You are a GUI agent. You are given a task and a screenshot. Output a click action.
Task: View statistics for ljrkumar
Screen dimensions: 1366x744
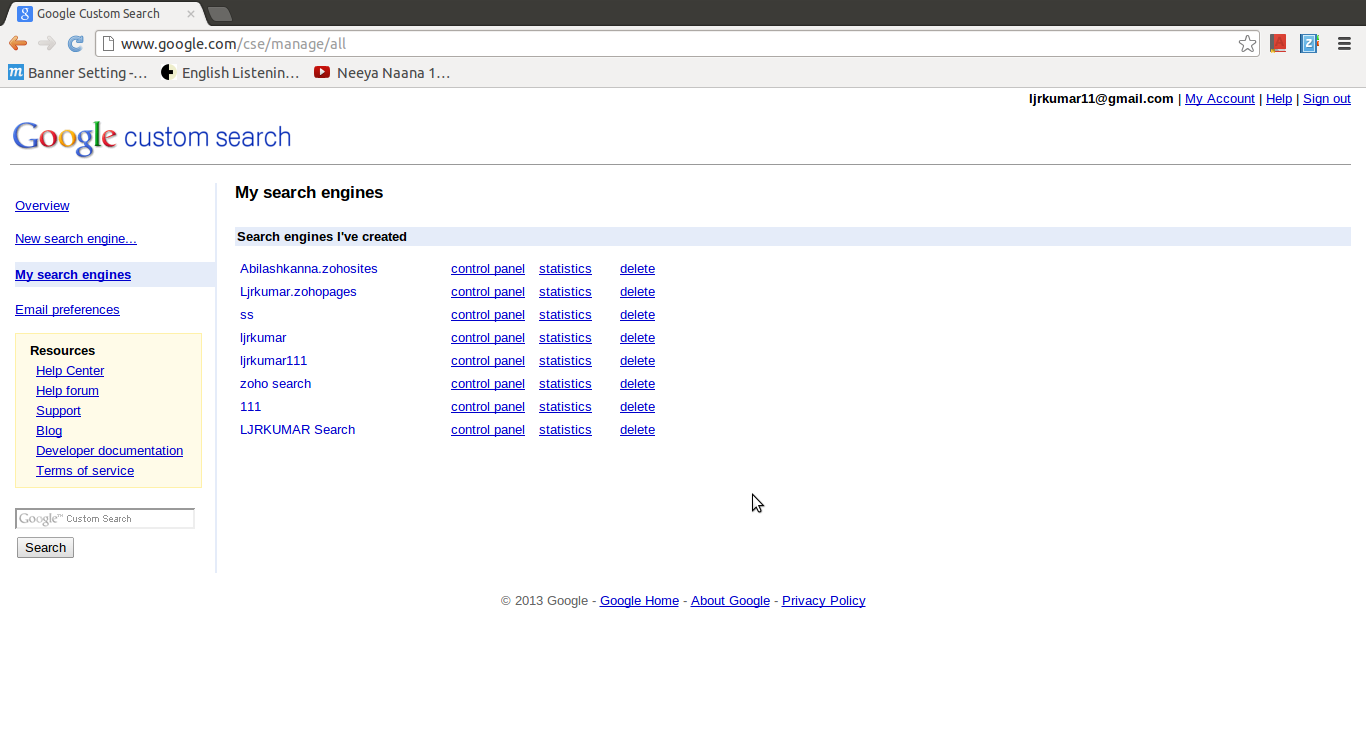point(565,338)
